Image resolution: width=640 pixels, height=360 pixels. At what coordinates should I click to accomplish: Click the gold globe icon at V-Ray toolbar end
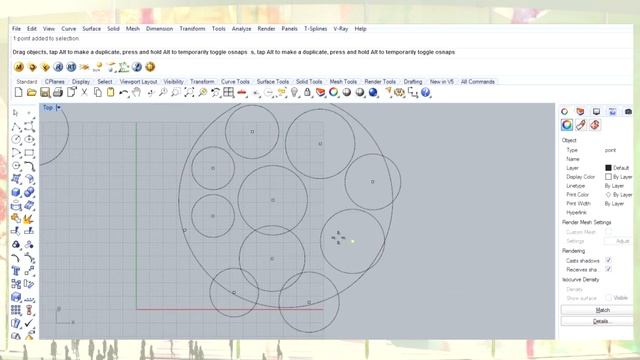pyautogui.click(x=150, y=67)
